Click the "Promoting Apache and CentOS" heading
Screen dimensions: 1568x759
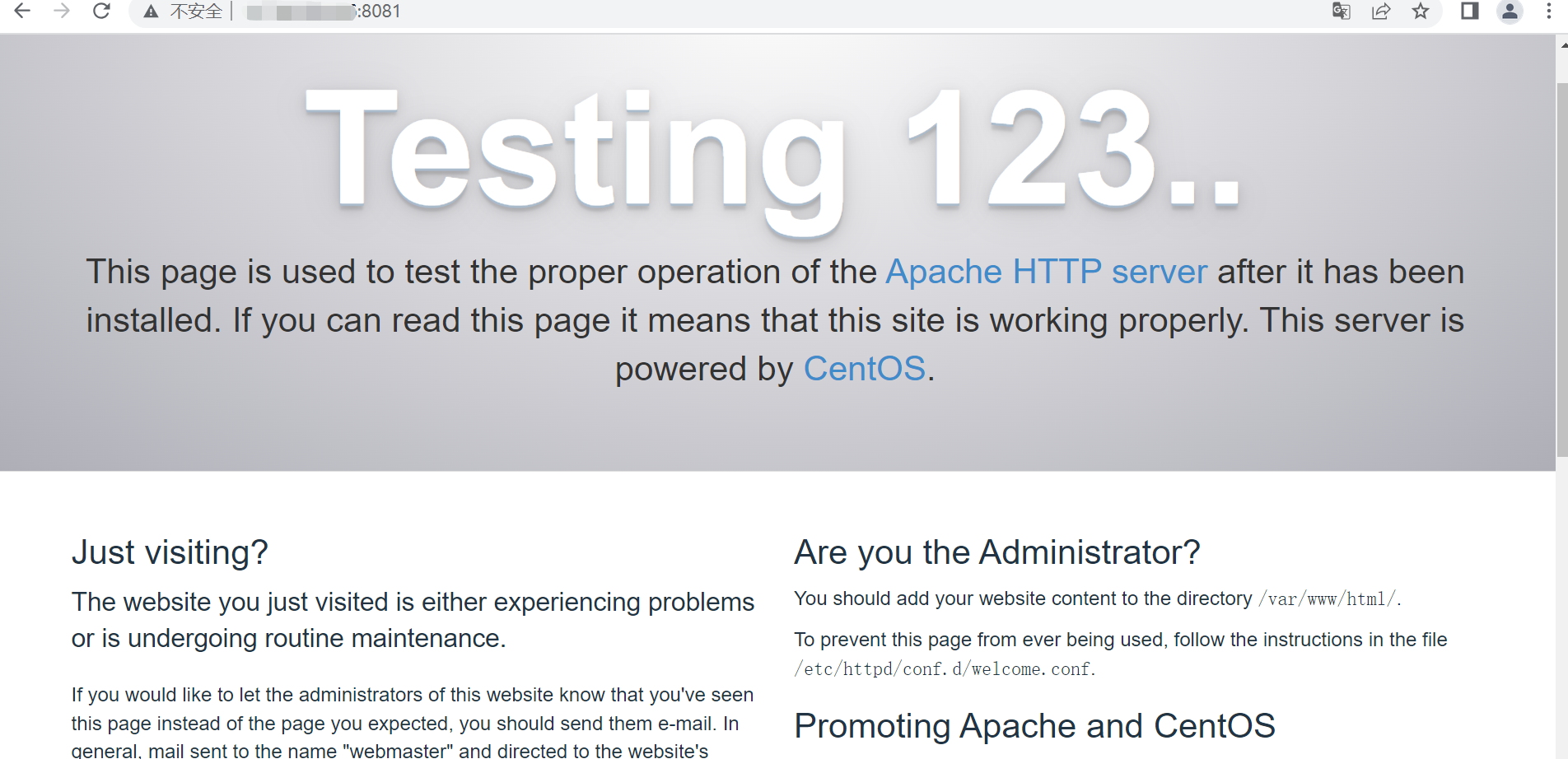(1034, 726)
